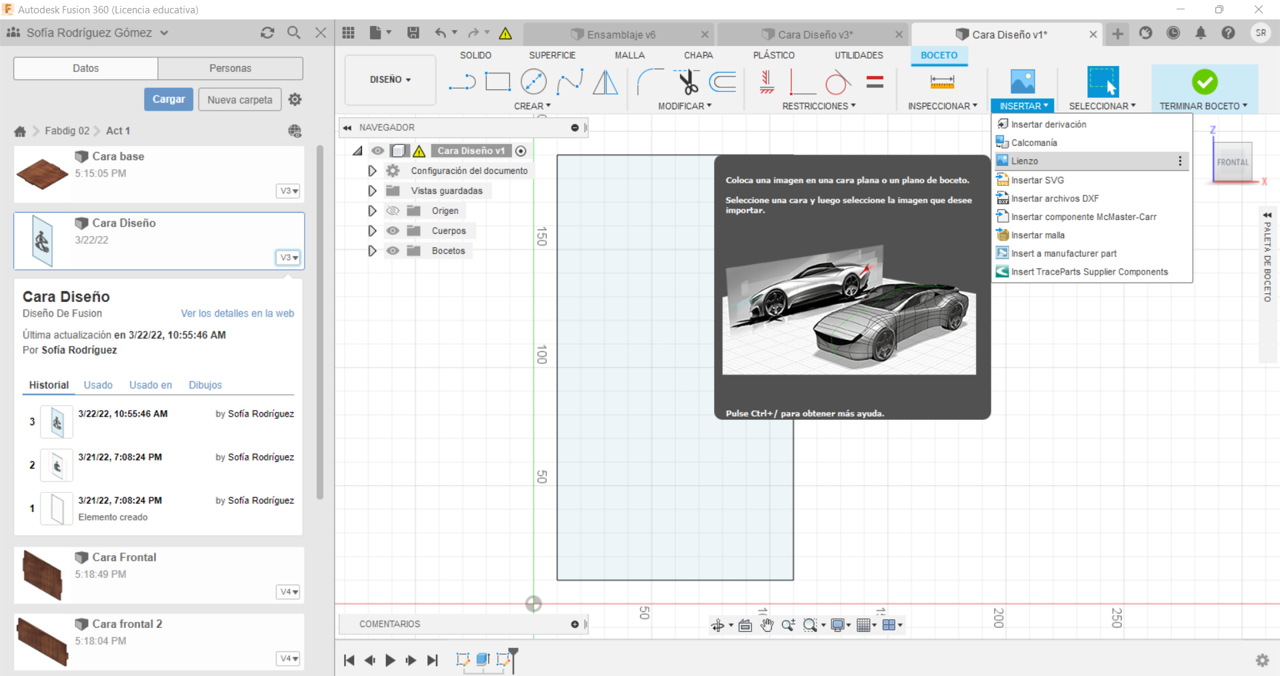
Task: Hide the Bocetos folder with eye icon
Action: click(x=393, y=251)
